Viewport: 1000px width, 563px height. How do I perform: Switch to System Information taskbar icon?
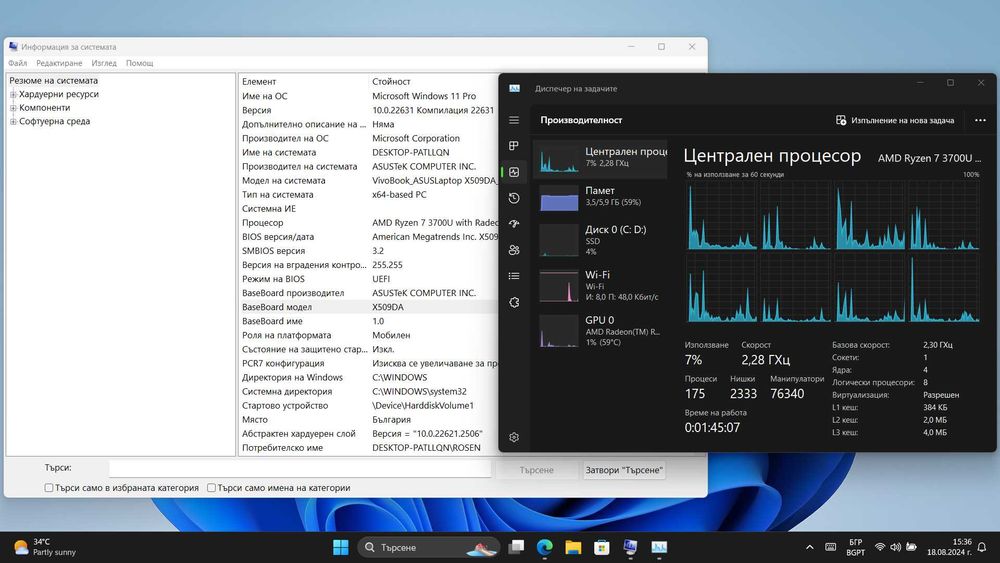[630, 547]
